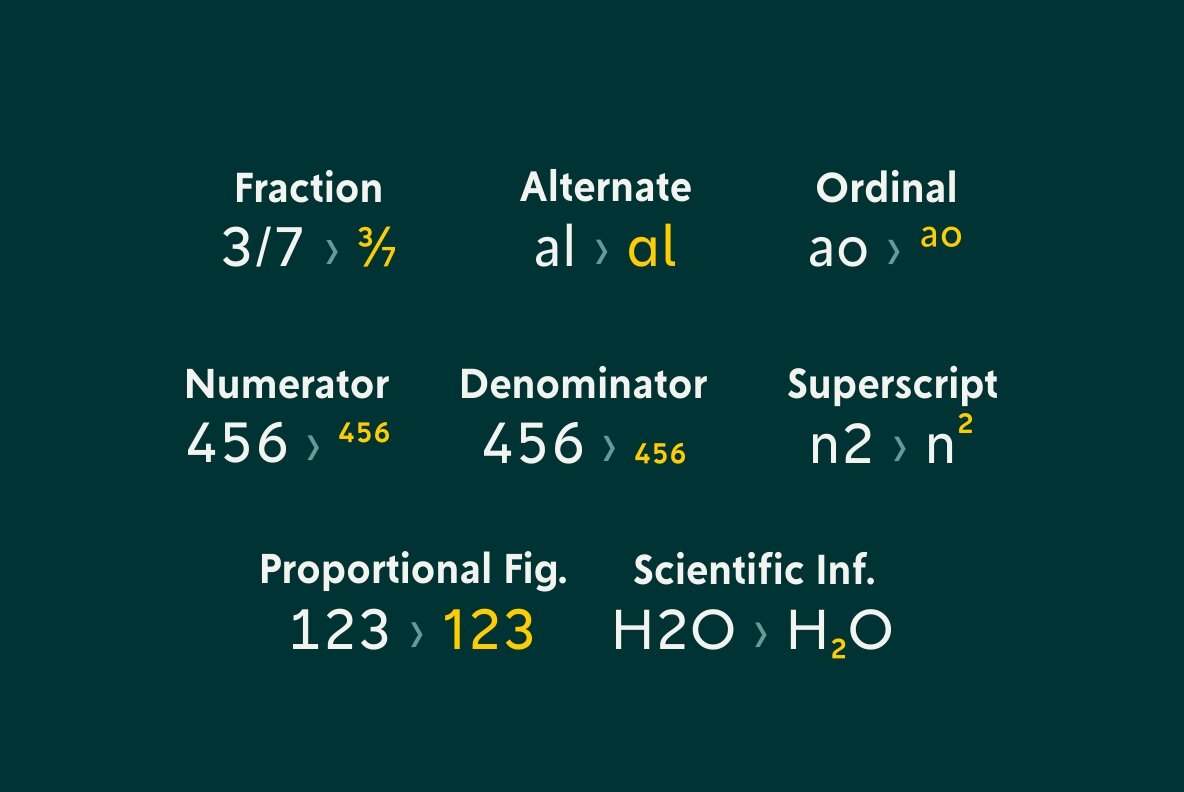The image size is (1184, 792).
Task: Click the yellow ¾-style fraction glyph
Action: pyautogui.click(x=377, y=249)
